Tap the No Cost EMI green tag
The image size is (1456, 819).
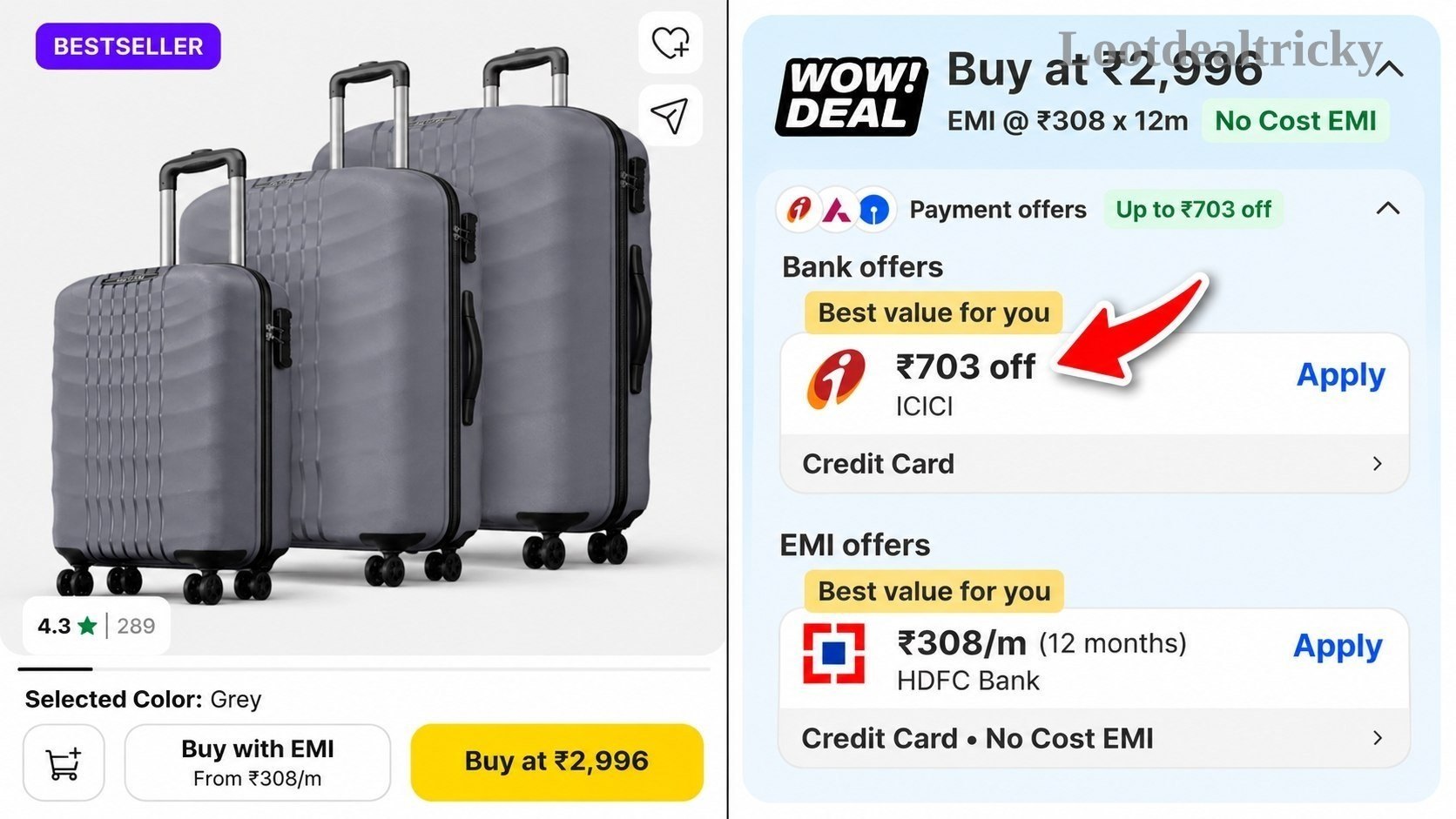point(1295,121)
